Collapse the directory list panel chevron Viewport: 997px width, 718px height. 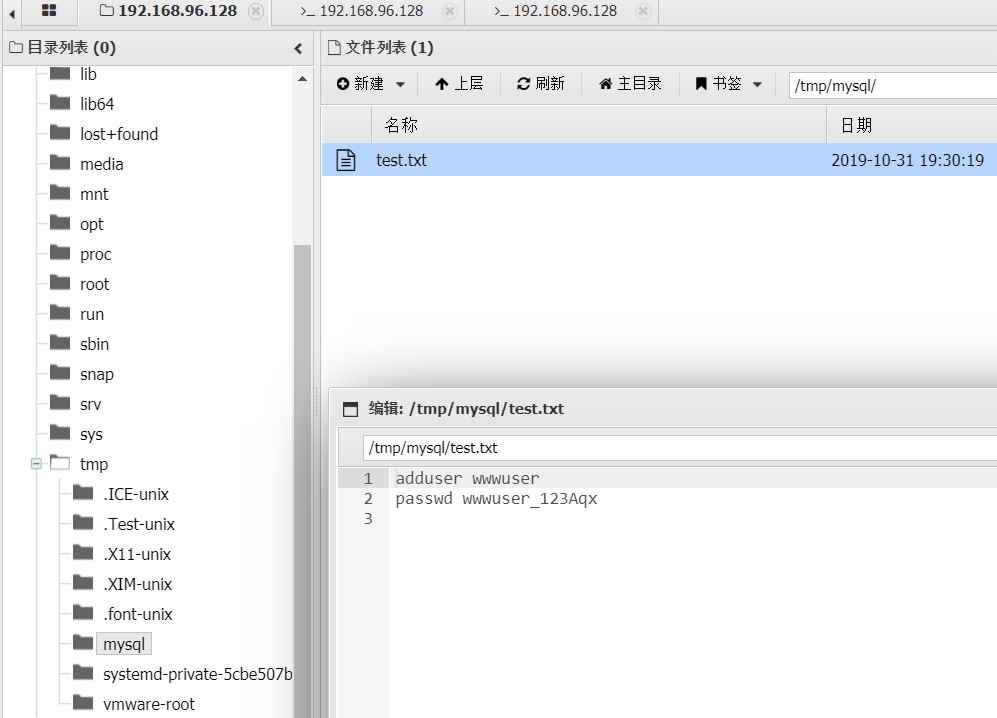(298, 48)
